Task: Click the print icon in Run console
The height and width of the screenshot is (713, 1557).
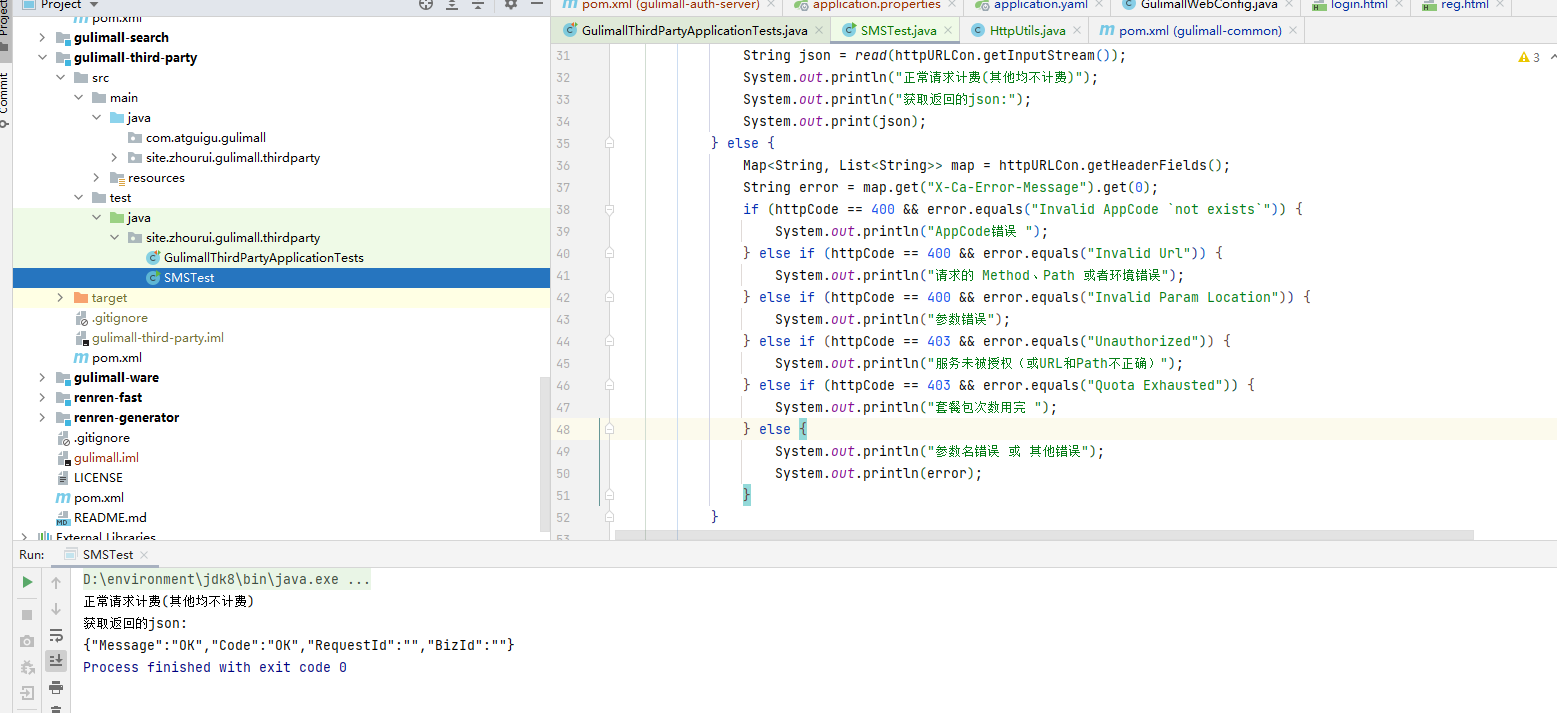Action: [56, 687]
